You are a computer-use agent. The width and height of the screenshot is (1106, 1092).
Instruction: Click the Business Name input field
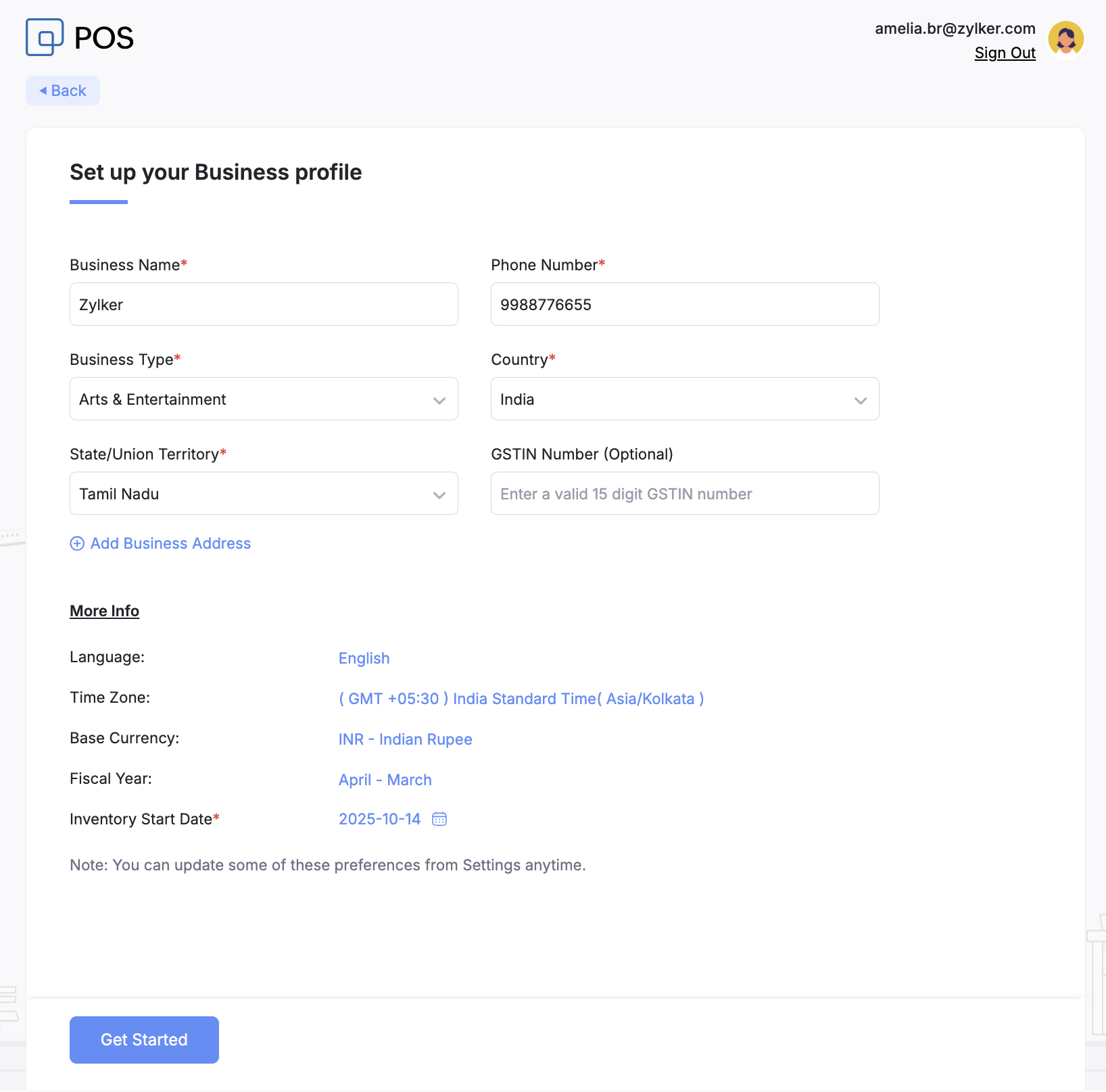264,305
